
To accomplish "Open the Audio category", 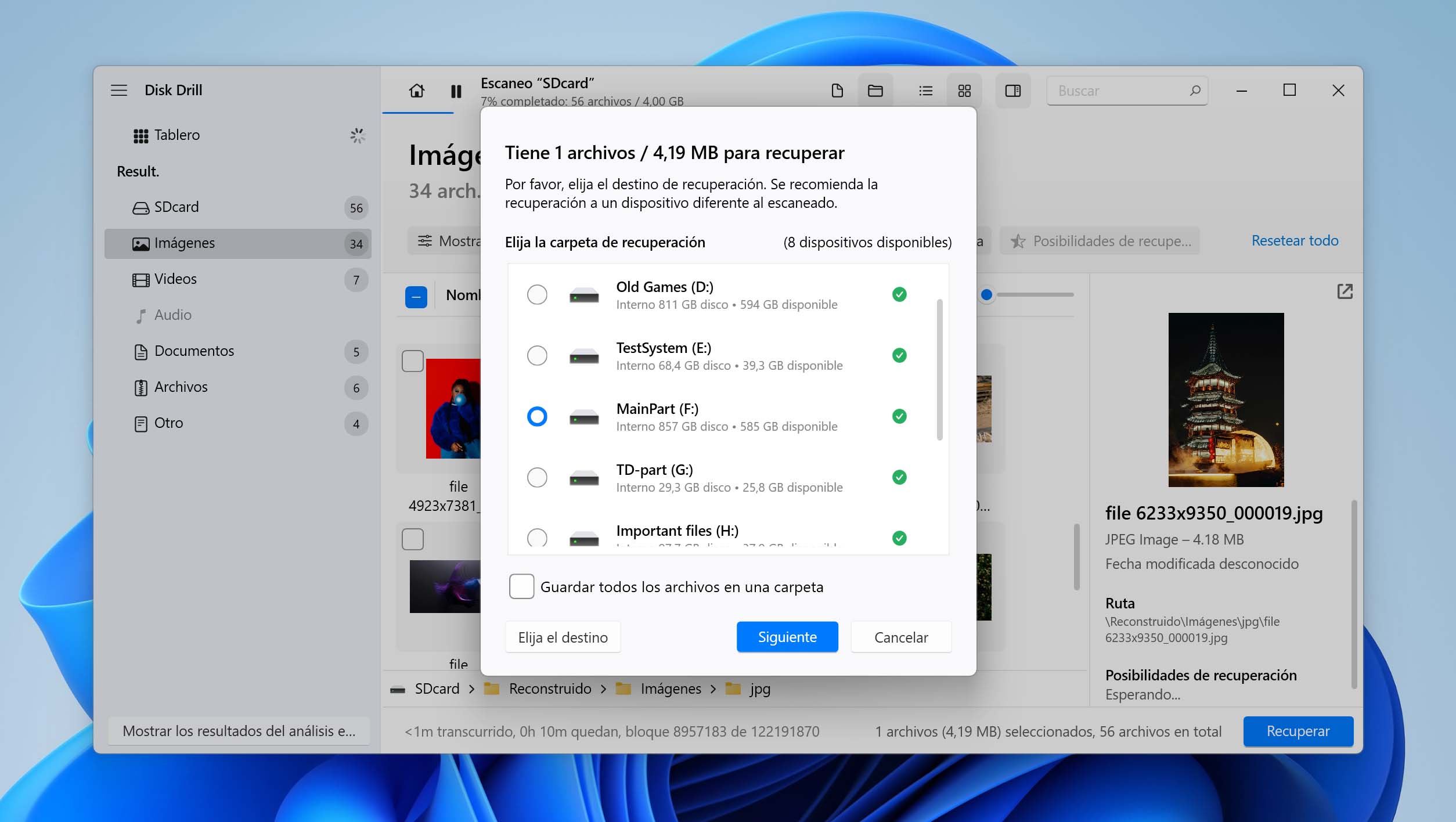I will [238, 315].
